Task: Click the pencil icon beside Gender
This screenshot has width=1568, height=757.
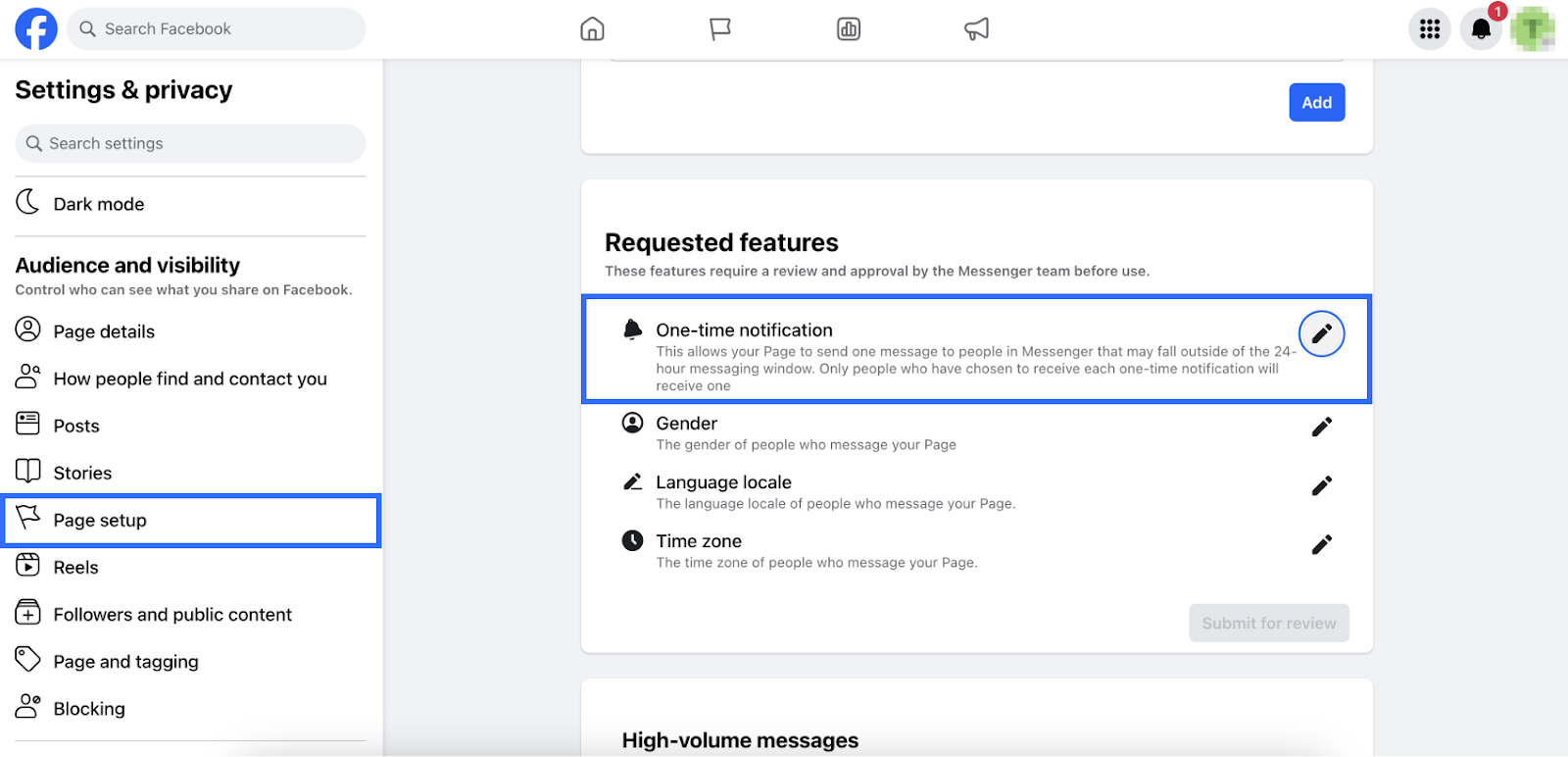Action: [x=1321, y=427]
